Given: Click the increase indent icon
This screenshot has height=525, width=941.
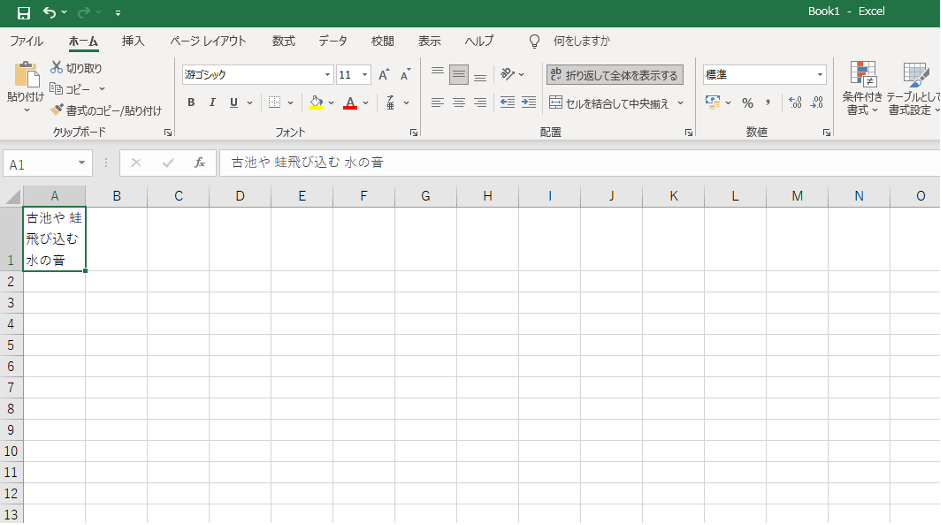Looking at the screenshot, I should coord(529,103).
